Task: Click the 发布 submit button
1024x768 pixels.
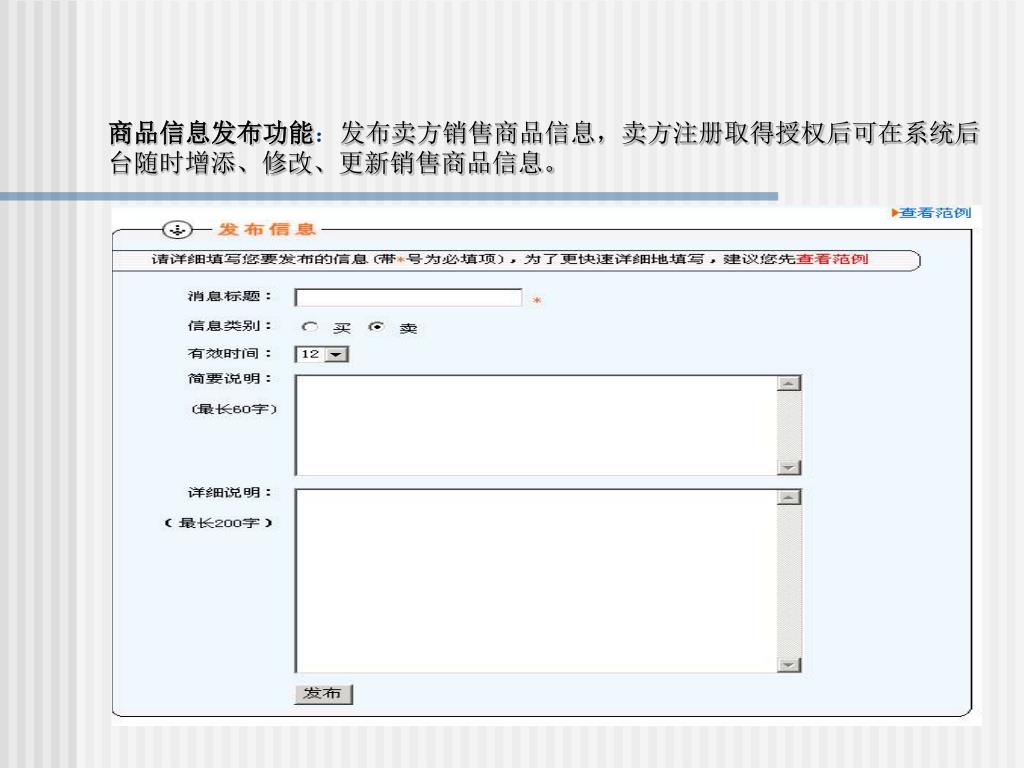Action: [x=323, y=694]
